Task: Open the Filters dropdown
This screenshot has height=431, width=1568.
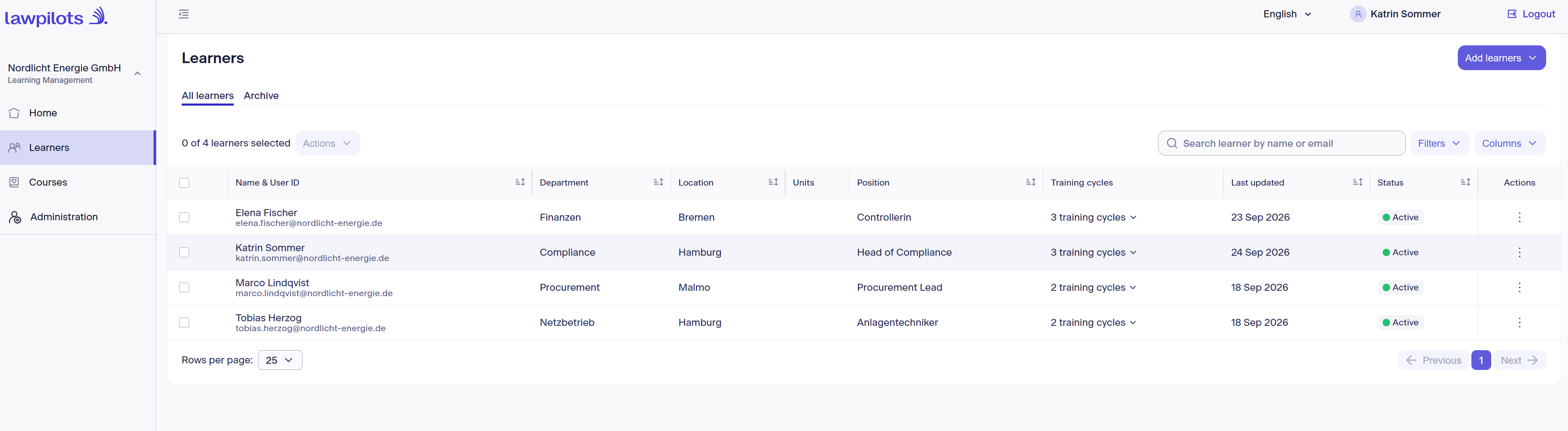Action: [x=1439, y=144]
